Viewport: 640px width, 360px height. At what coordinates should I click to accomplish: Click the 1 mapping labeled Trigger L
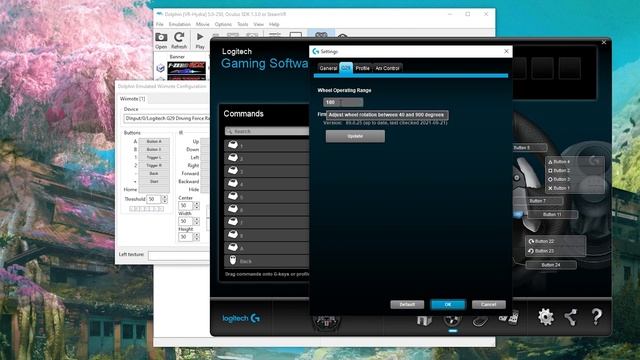[154, 158]
